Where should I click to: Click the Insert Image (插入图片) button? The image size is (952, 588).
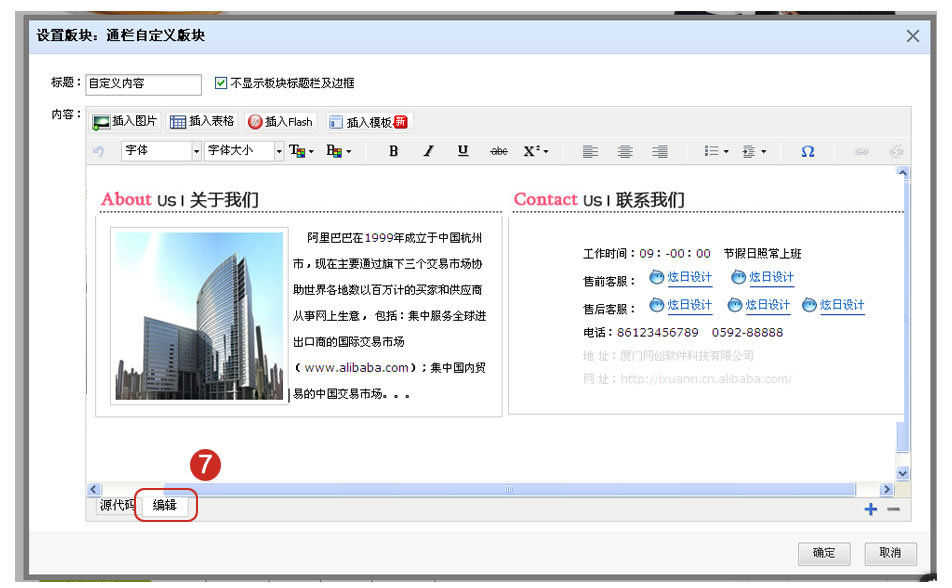(x=124, y=121)
